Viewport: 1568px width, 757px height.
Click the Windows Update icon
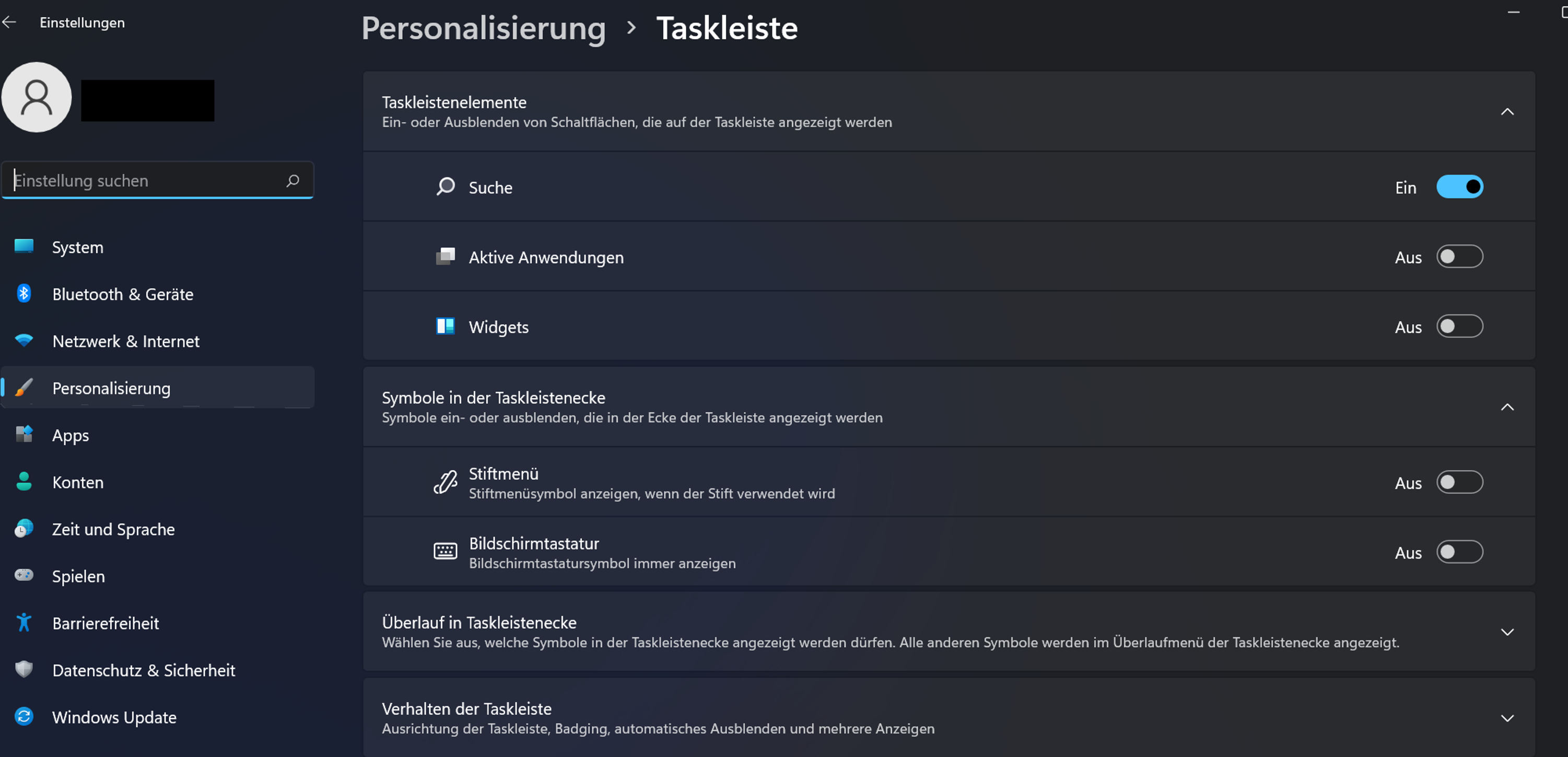point(24,716)
